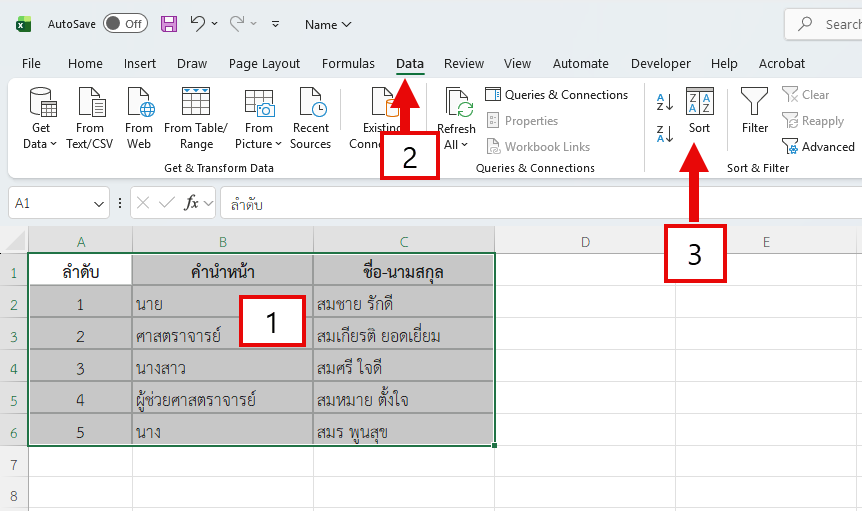Select column B header
Image resolution: width=862 pixels, height=511 pixels.
tap(223, 242)
